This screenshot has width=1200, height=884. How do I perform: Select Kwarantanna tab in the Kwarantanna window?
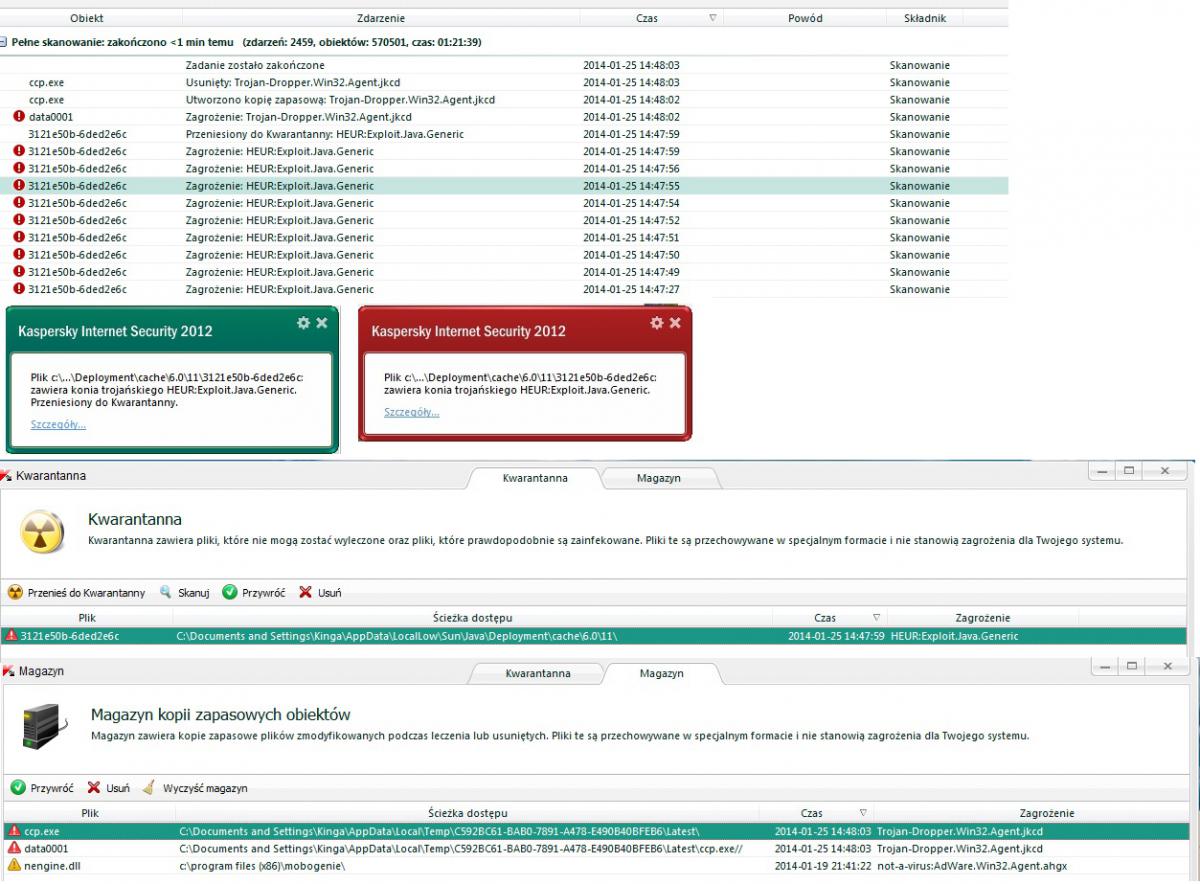[535, 478]
